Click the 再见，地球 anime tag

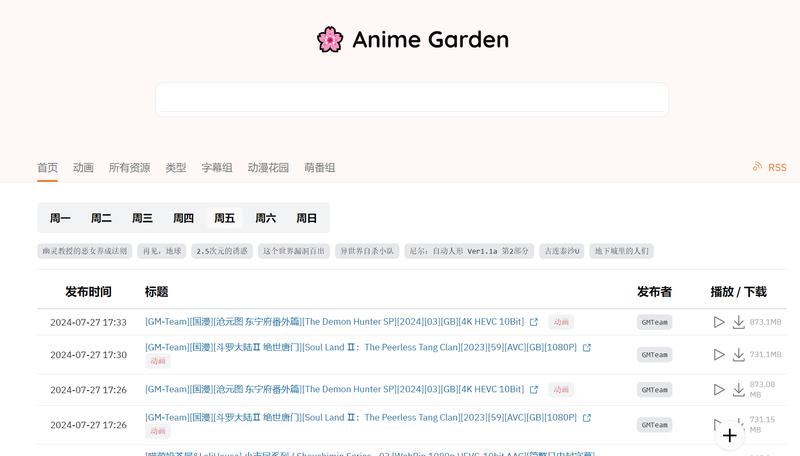[162, 251]
